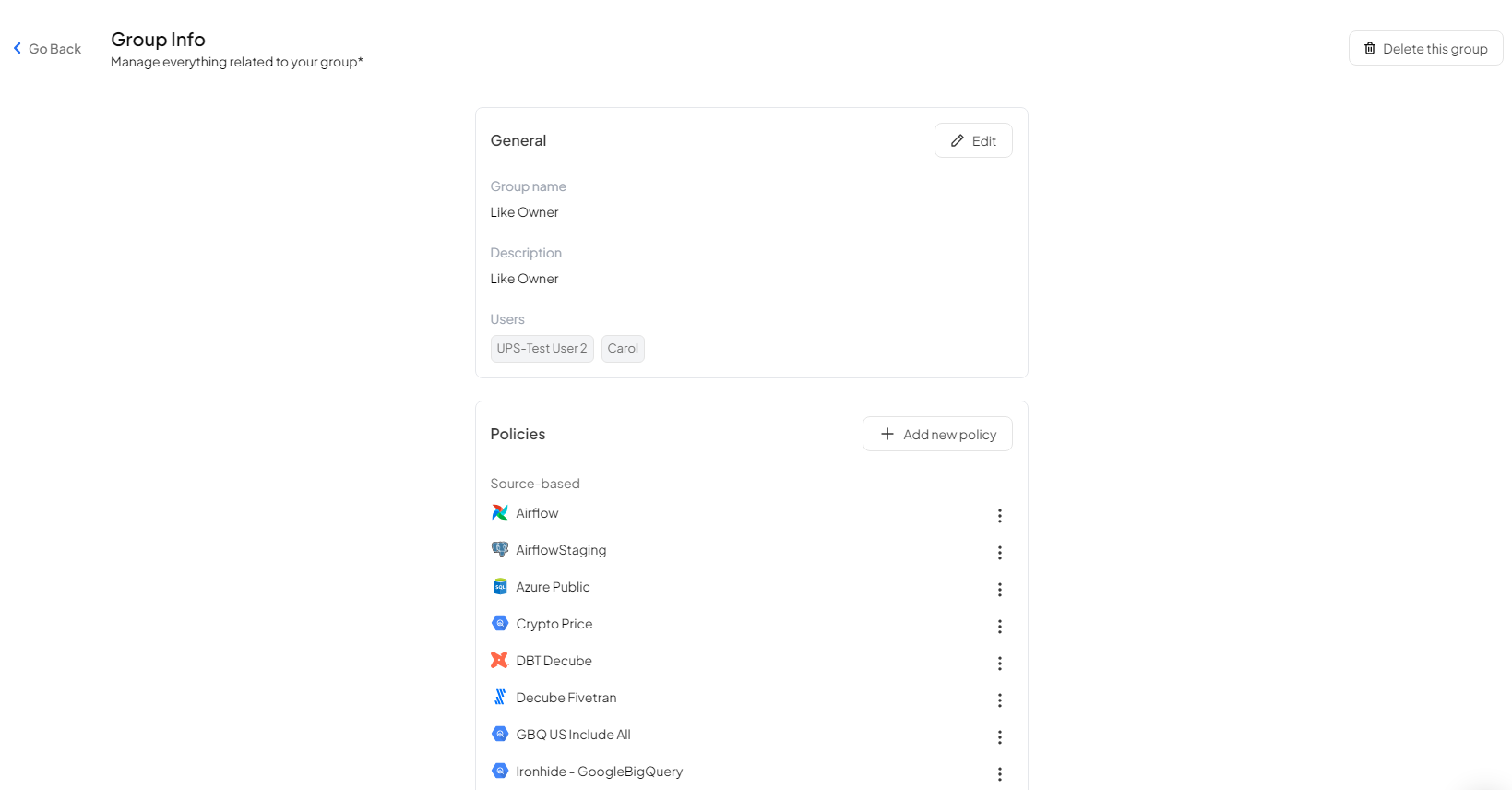Open three-dot menu for Decube Fivetran
This screenshot has width=1512, height=790.
[999, 700]
